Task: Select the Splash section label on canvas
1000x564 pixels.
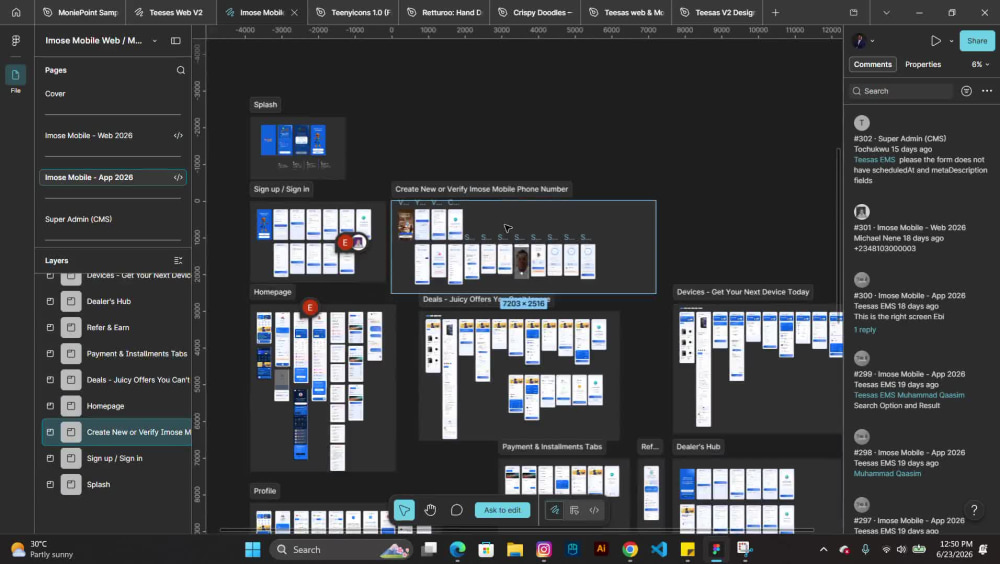Action: (x=265, y=105)
